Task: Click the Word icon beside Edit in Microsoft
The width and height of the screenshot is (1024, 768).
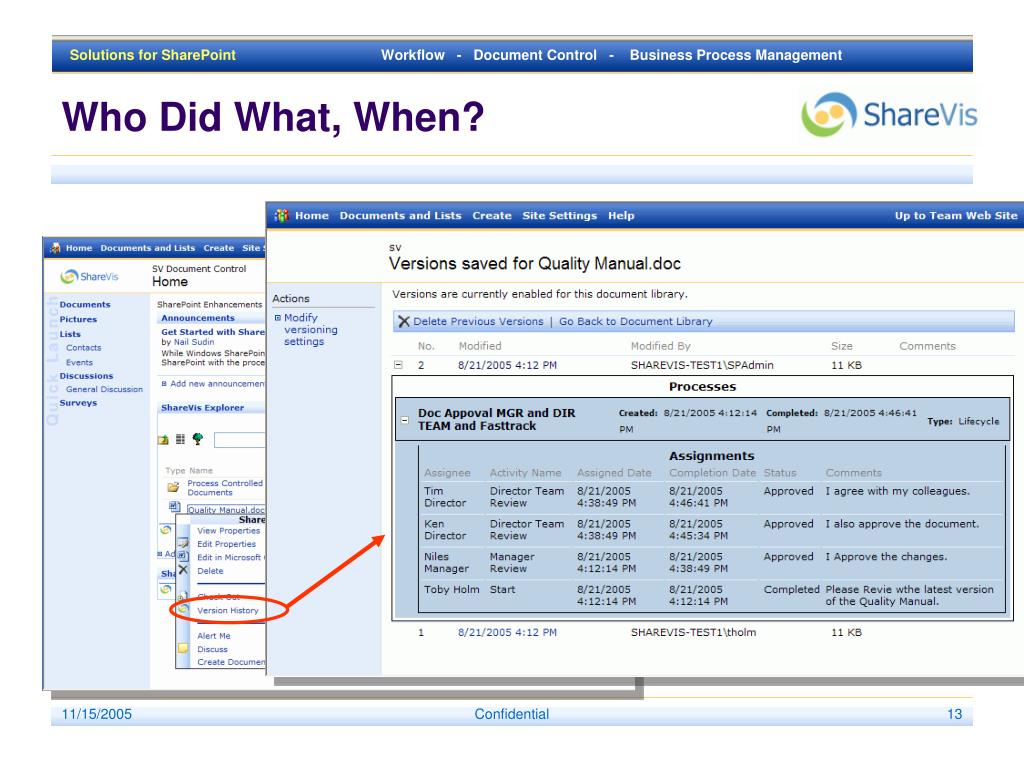Action: coord(184,556)
